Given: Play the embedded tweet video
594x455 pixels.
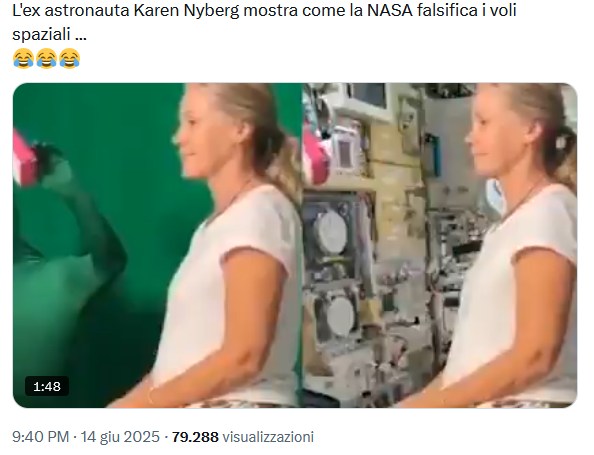Looking at the screenshot, I should [295, 245].
